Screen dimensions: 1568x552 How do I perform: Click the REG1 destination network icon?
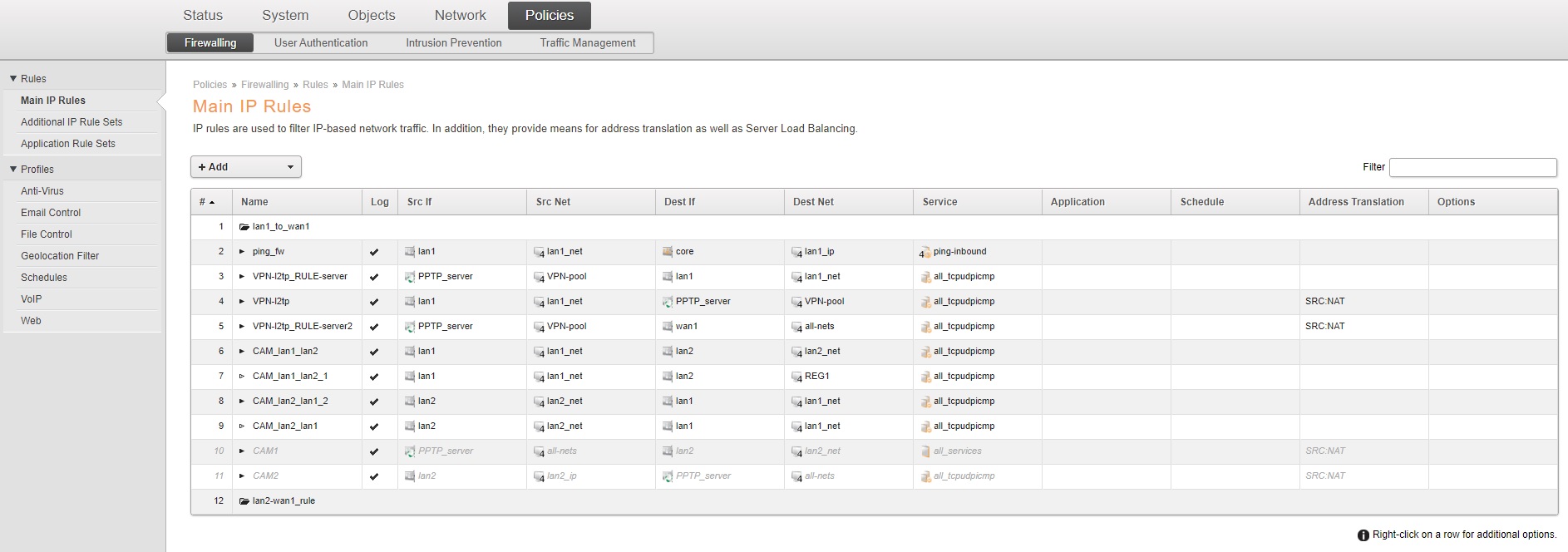[x=796, y=377]
